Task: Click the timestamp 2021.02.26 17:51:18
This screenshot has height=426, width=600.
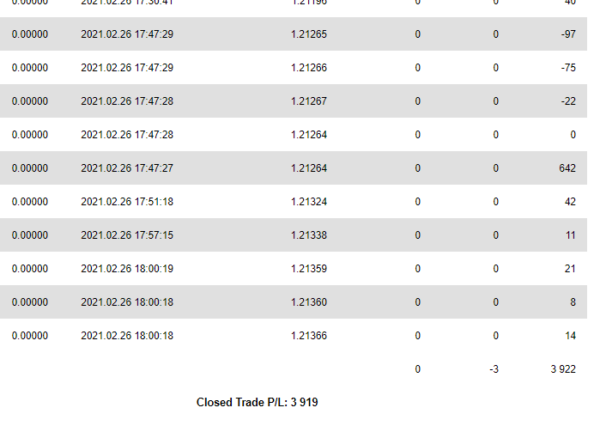Action: [127, 202]
